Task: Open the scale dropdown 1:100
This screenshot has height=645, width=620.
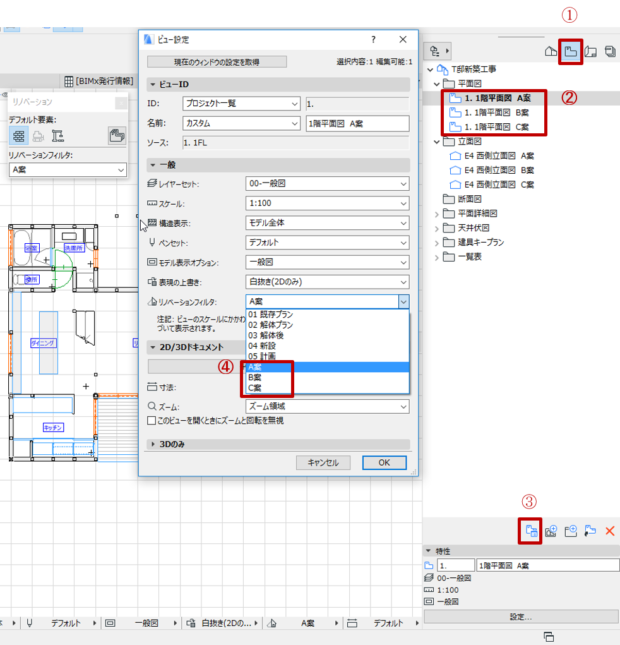Action: 327,203
